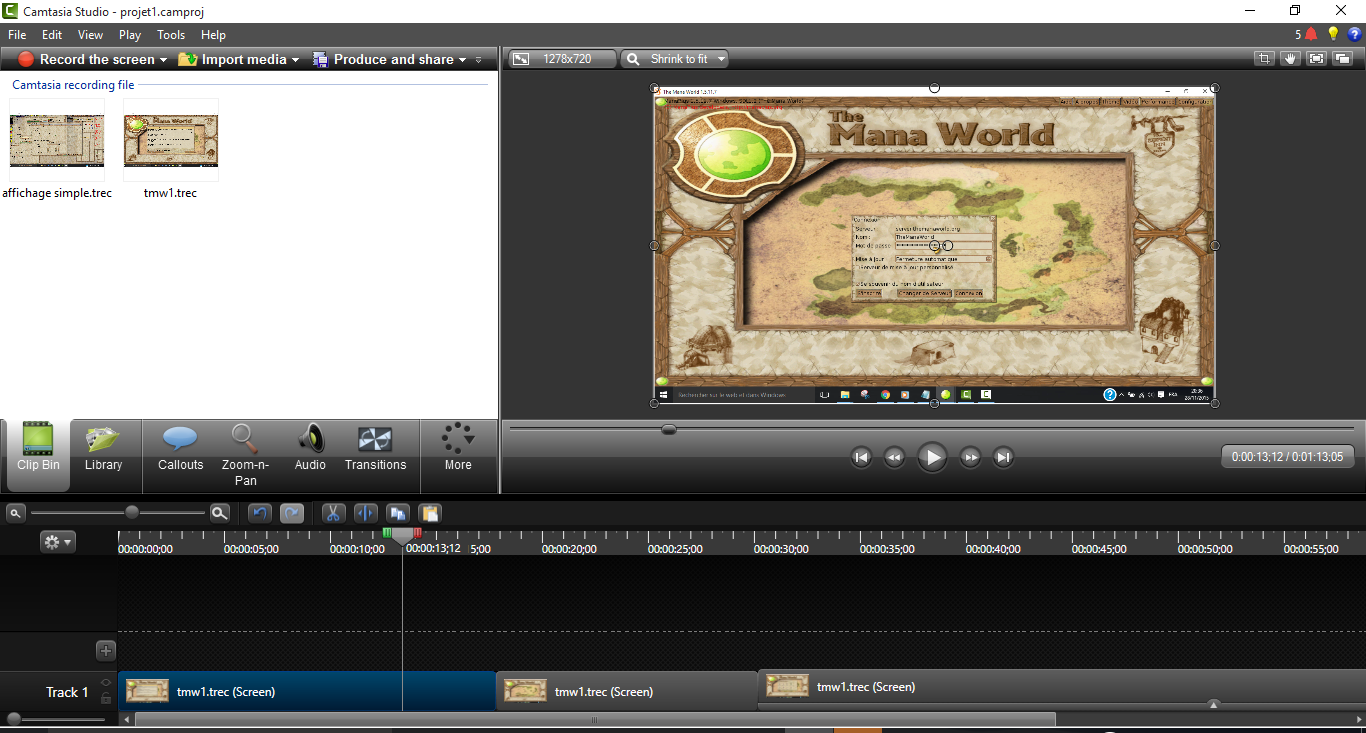Image resolution: width=1366 pixels, height=733 pixels.
Task: Open the notifications bell icon
Action: (1311, 34)
